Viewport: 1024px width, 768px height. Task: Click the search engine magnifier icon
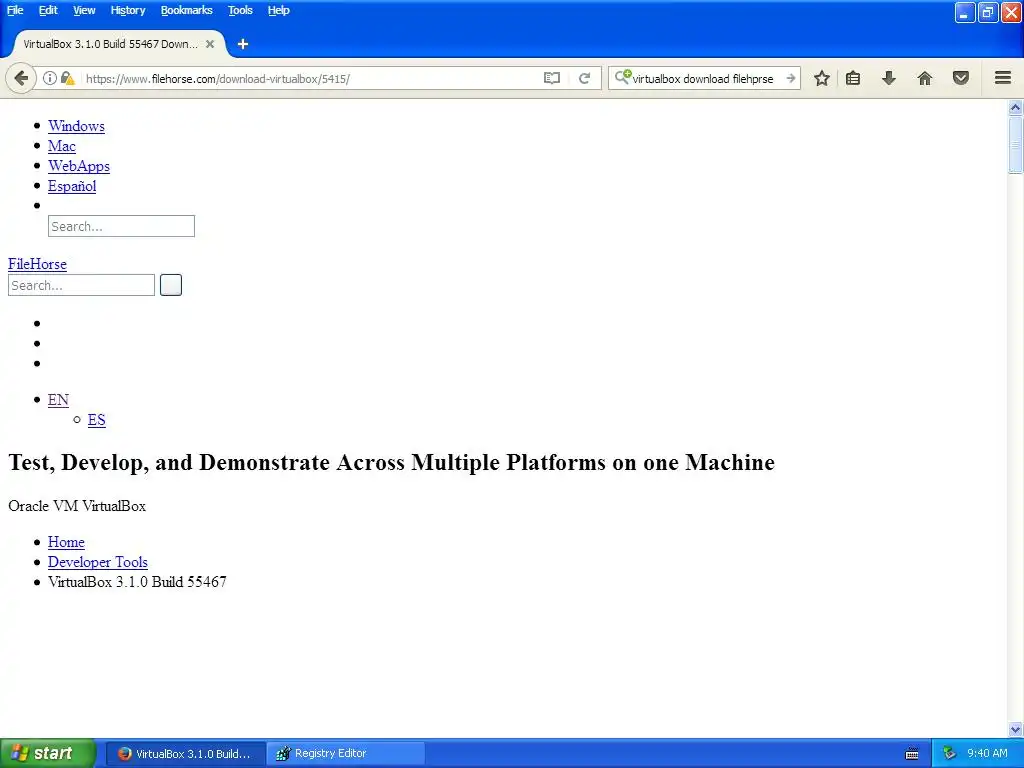tap(622, 78)
